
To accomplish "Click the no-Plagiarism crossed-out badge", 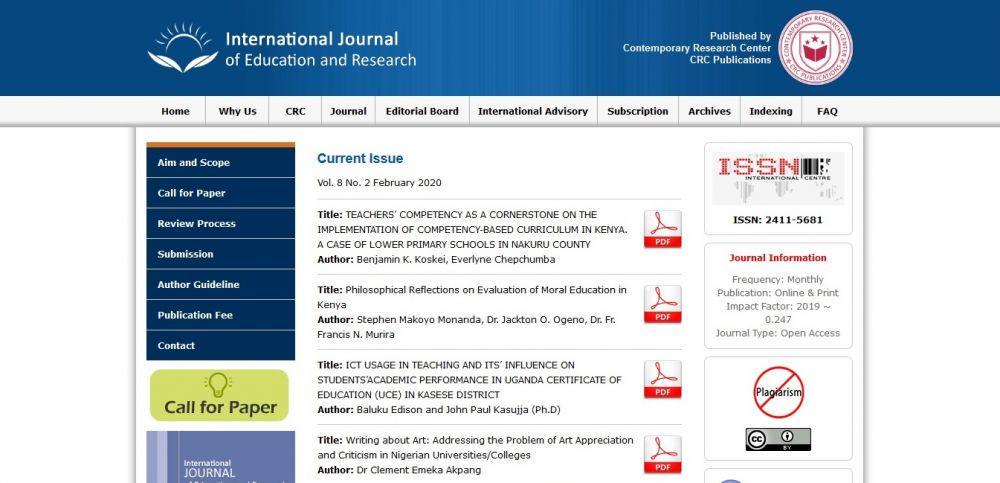I will pos(778,392).
